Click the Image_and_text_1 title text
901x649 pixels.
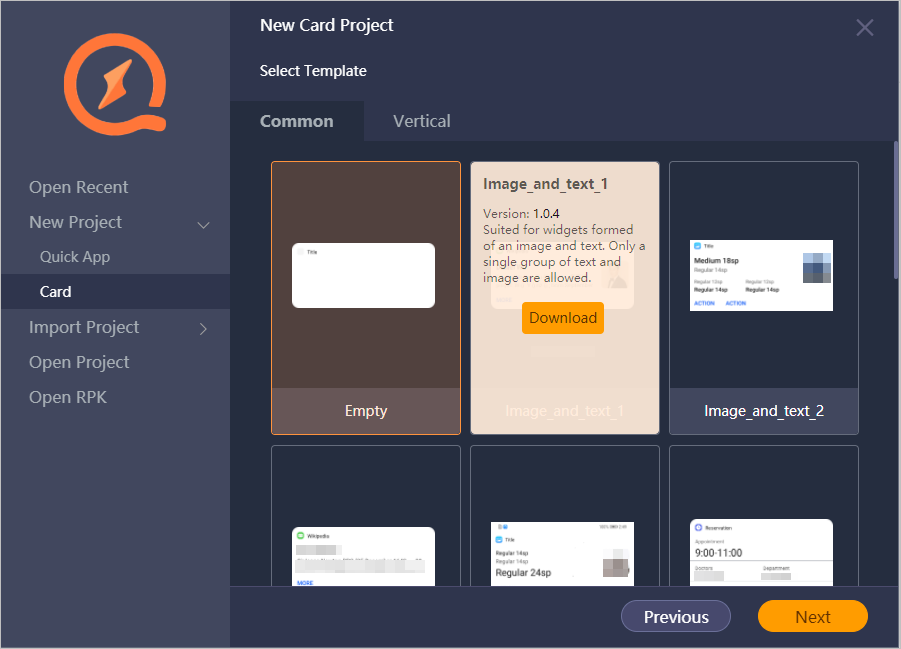pyautogui.click(x=545, y=184)
